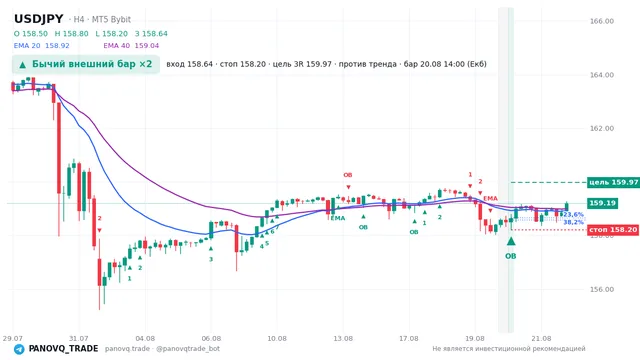640x360 pixels.
Task: Click the PANOVQ_TRADE channel name
Action: (x=63, y=349)
